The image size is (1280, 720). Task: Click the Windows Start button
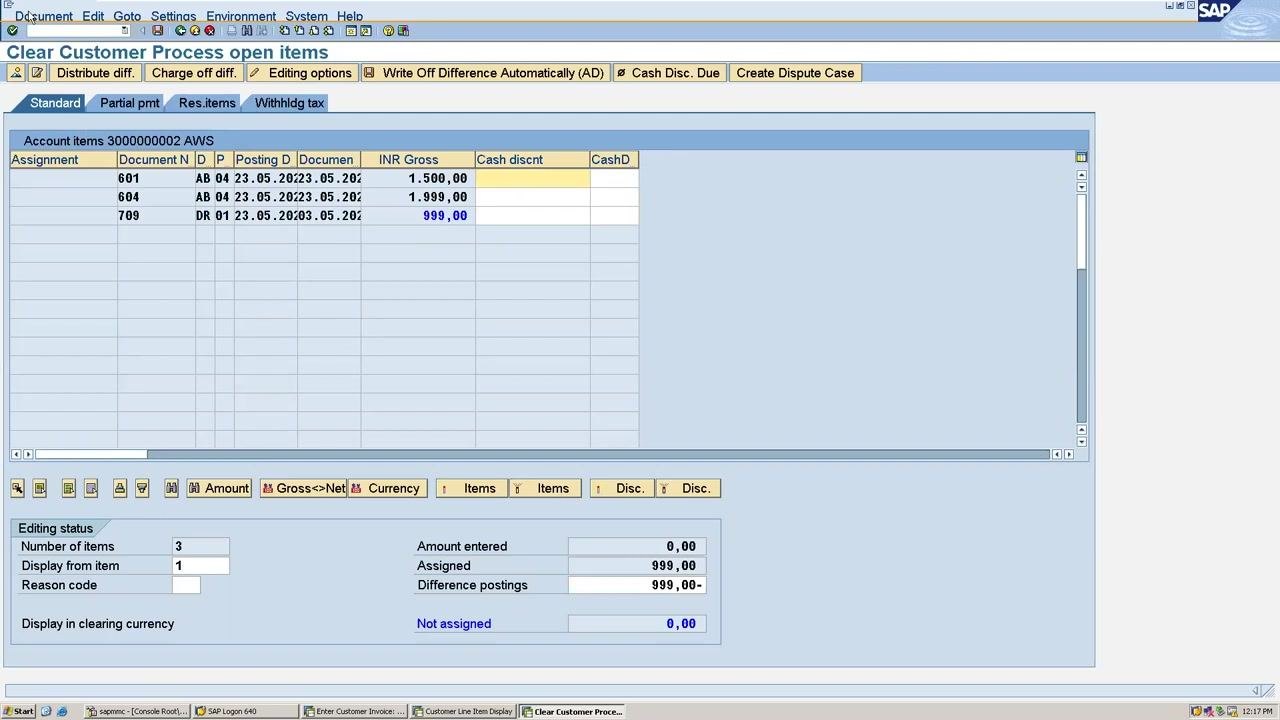19,711
